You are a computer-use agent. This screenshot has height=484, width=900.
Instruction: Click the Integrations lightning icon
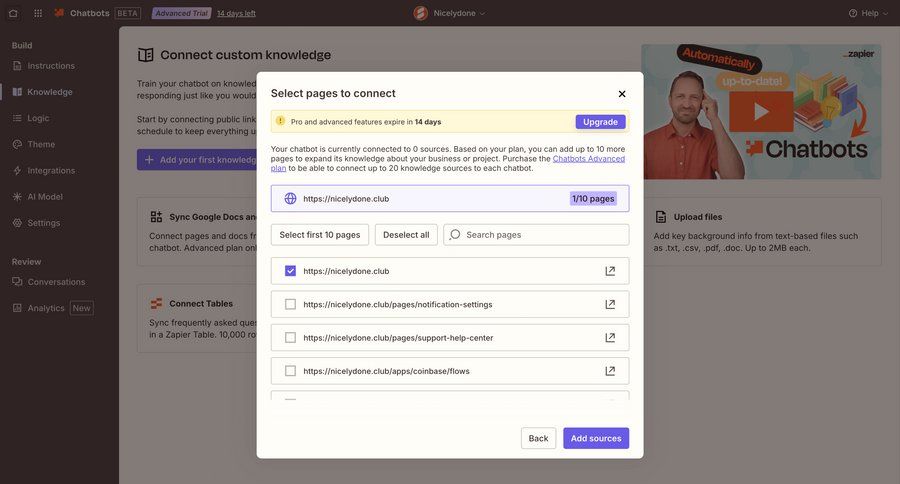[x=17, y=171]
